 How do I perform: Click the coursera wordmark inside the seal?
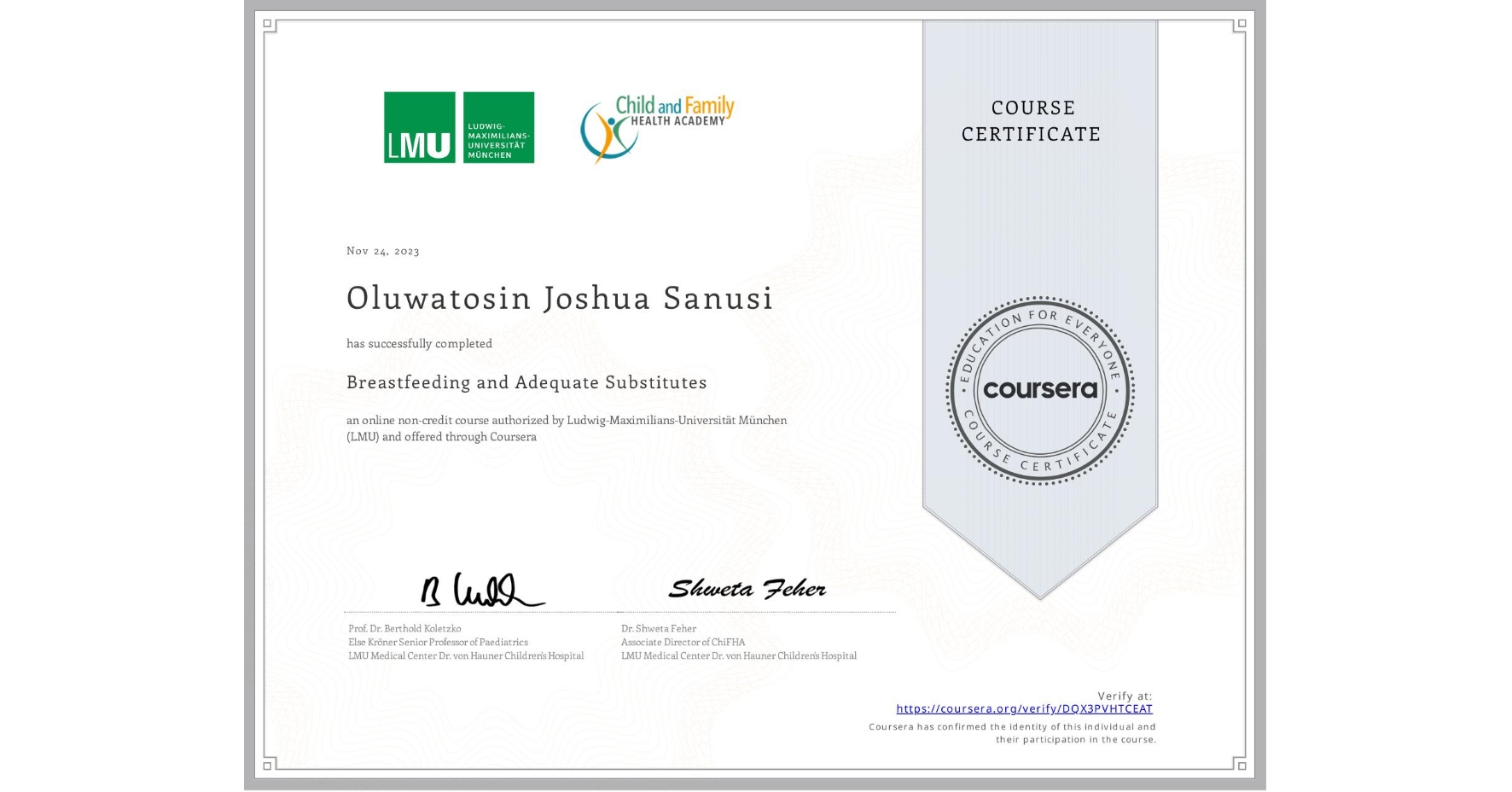click(x=1040, y=391)
